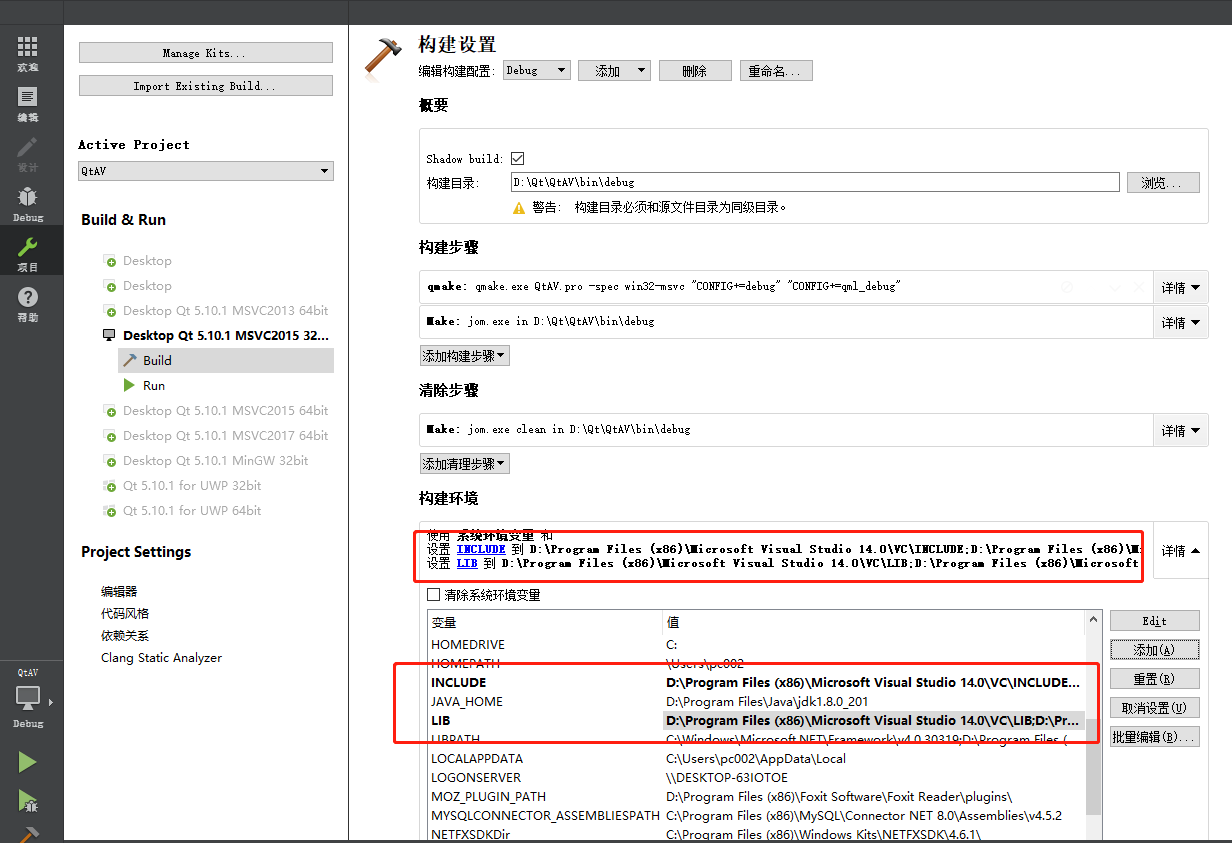
Task: Open the 添加构建步骤 dropdown
Action: [464, 355]
